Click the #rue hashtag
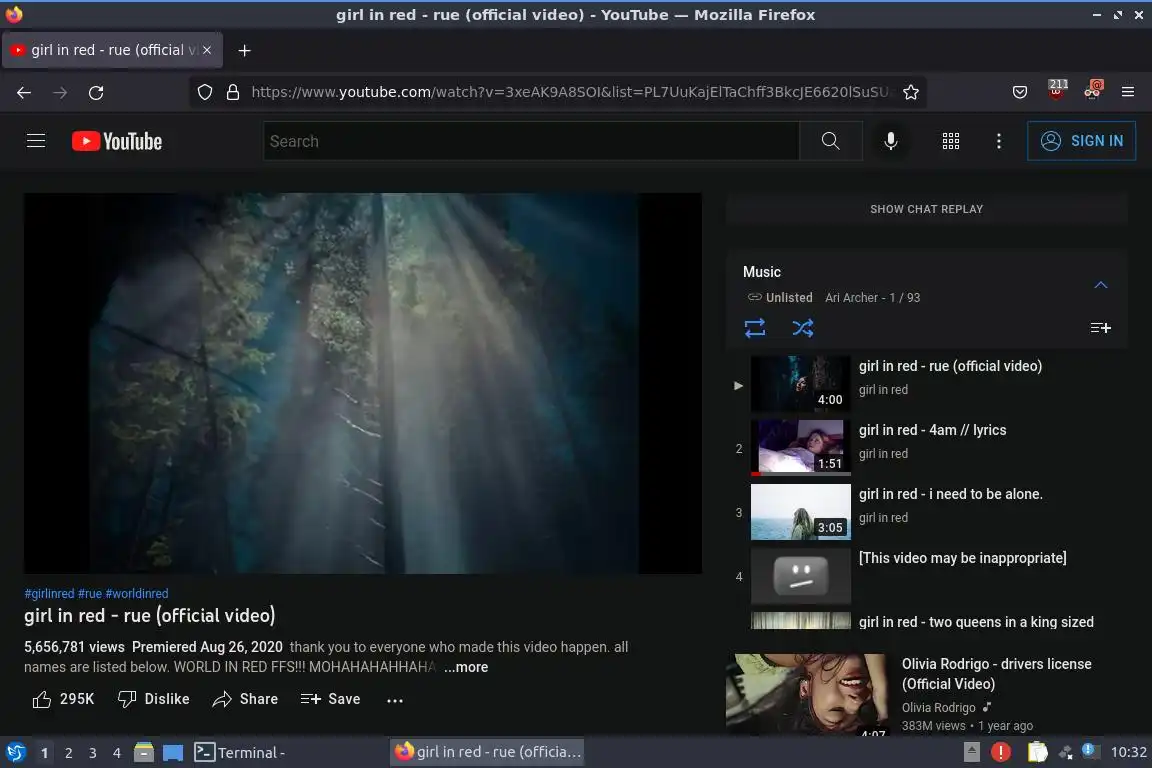The image size is (1152, 768). point(90,593)
